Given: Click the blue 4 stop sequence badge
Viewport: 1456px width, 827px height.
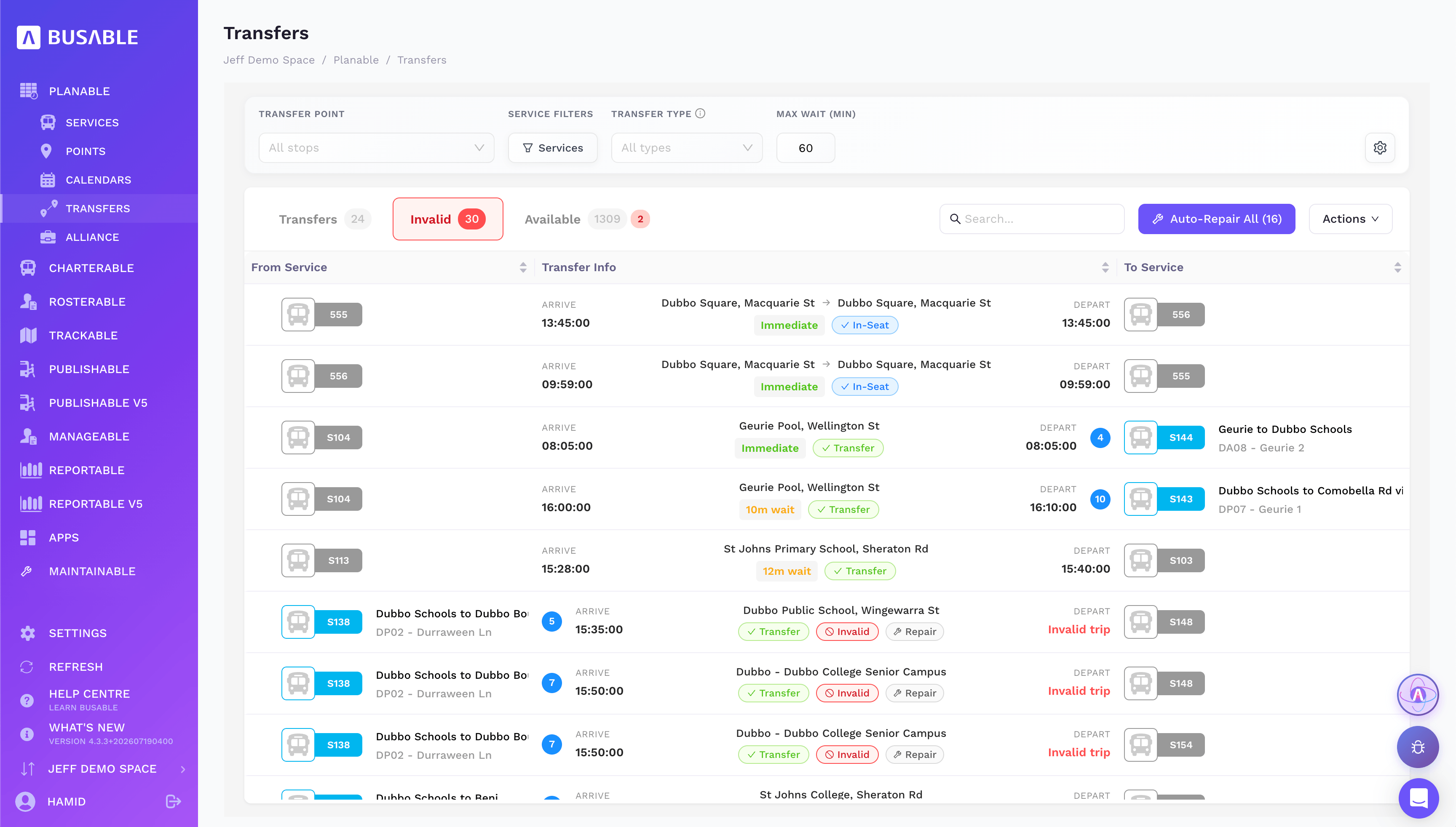Looking at the screenshot, I should coord(1100,438).
